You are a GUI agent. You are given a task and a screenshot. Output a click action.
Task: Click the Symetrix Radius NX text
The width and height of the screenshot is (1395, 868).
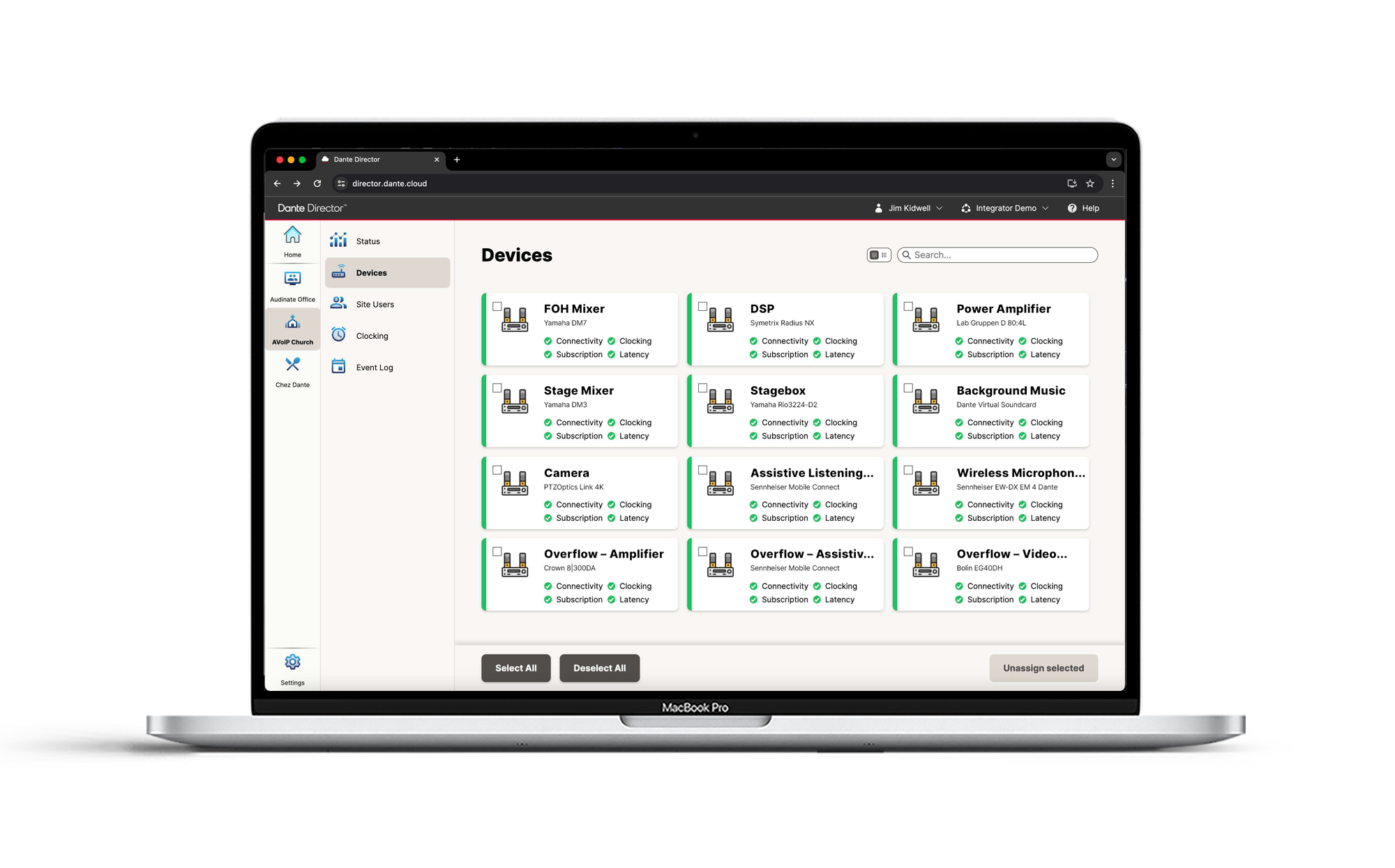coord(782,323)
